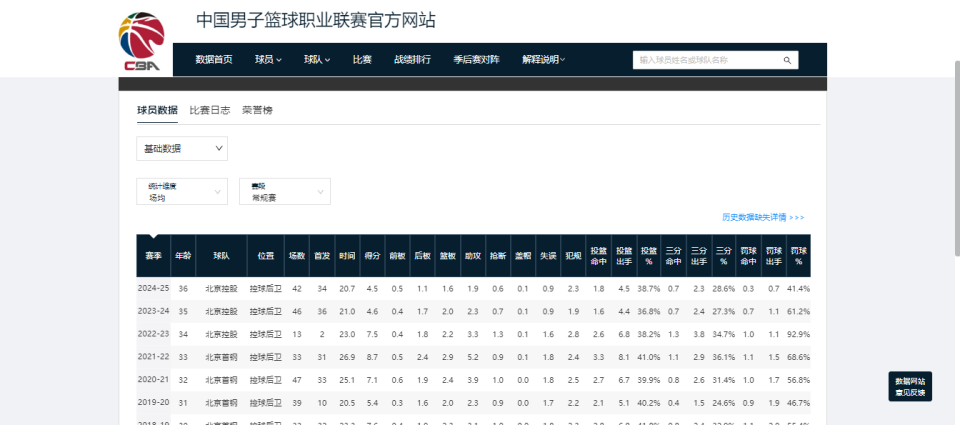Open the 比赛 menu item
The width and height of the screenshot is (960, 425).
[362, 59]
